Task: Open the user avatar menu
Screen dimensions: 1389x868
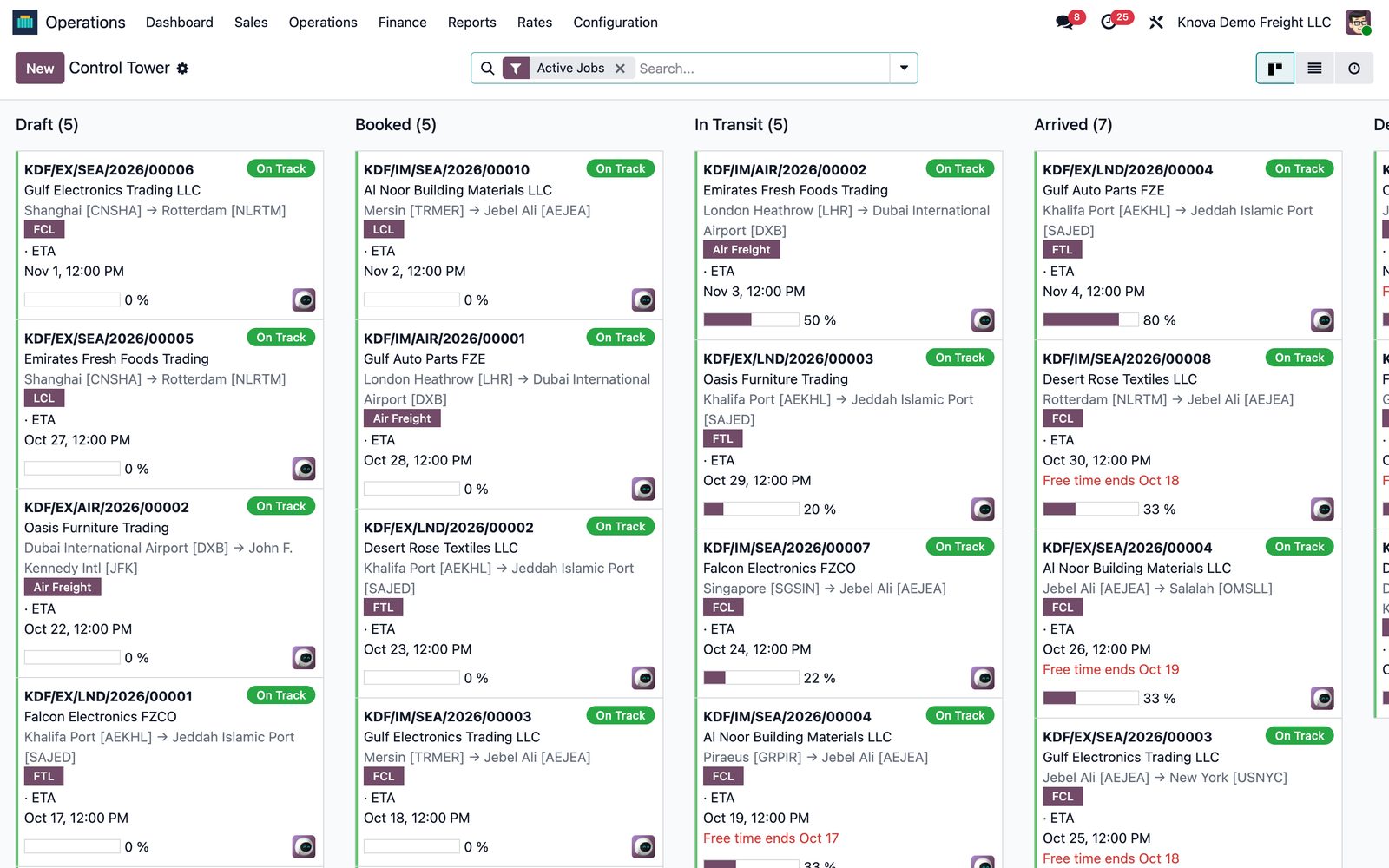Action: [x=1358, y=22]
